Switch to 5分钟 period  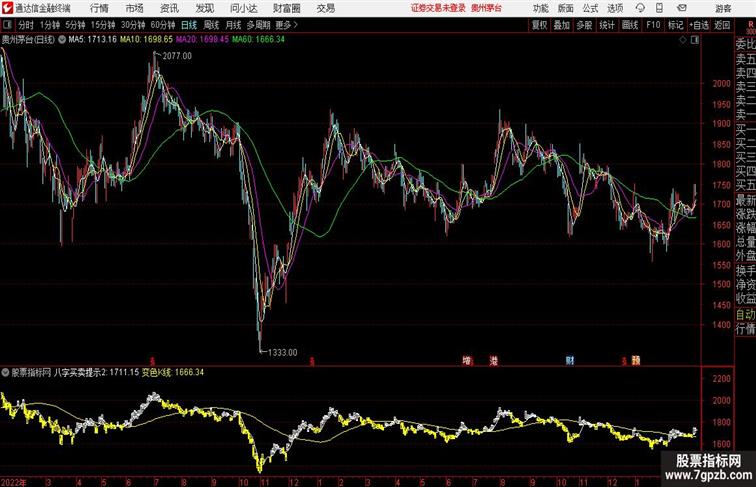tap(75, 25)
